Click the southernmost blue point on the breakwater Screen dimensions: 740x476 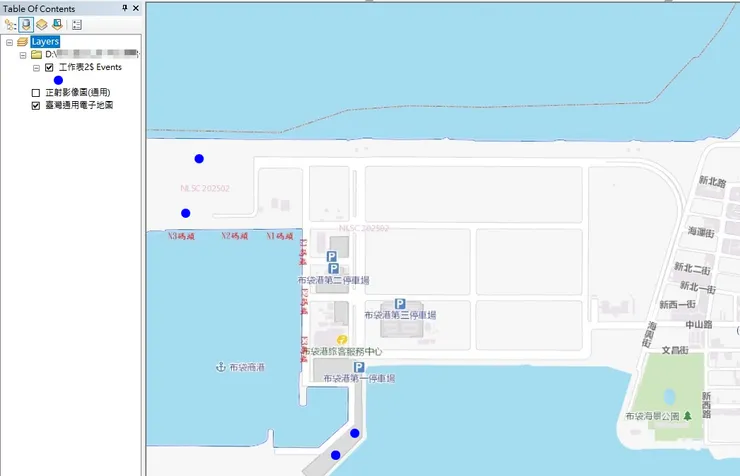(x=336, y=455)
